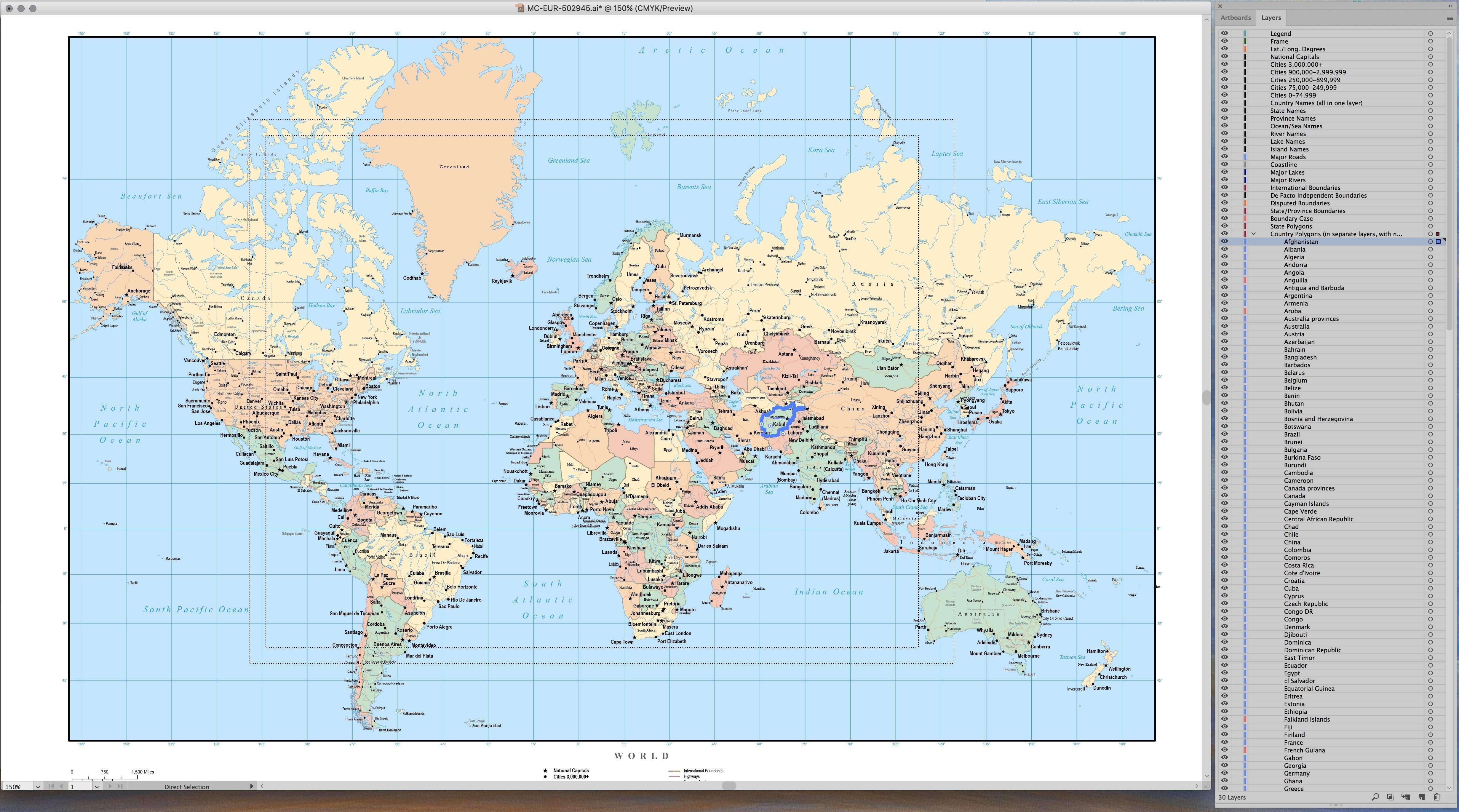Click Make/Release Clipping Mask icon

pyautogui.click(x=1391, y=797)
